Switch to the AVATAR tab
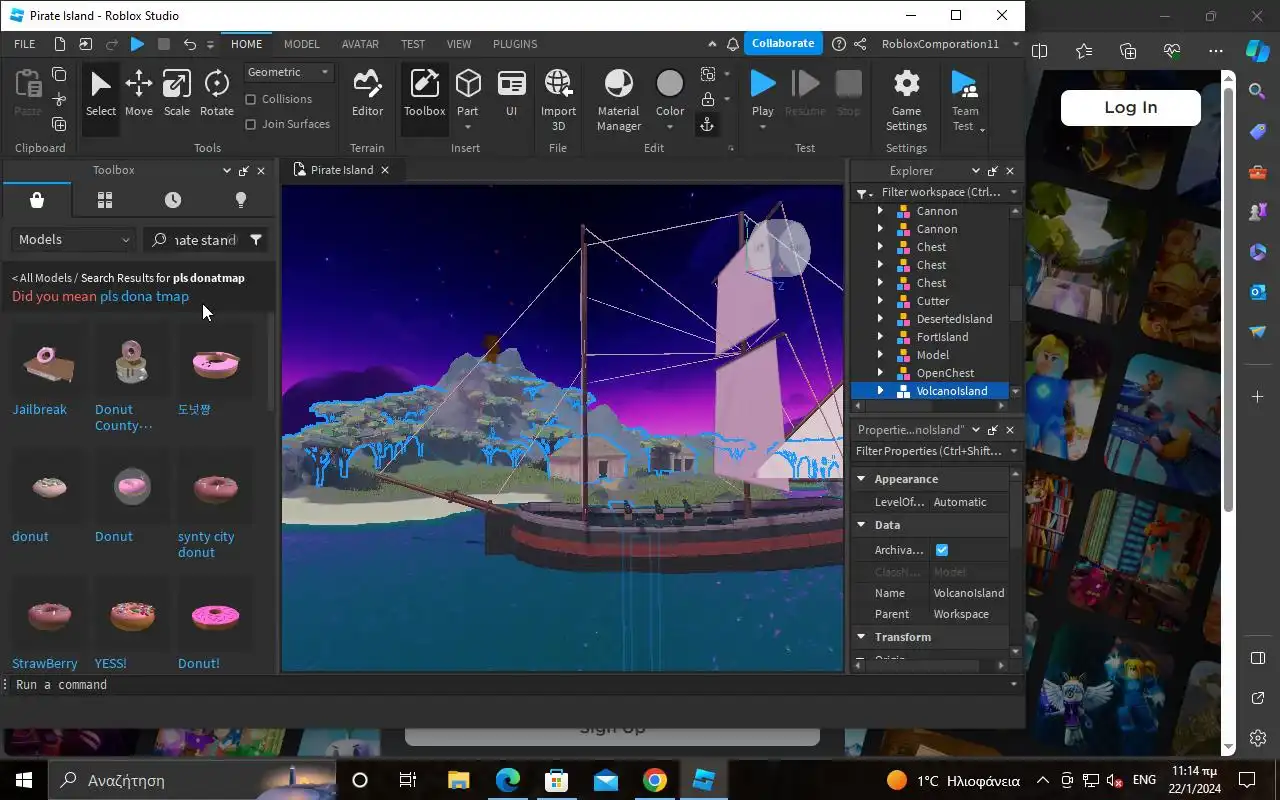1280x800 pixels. [x=360, y=44]
